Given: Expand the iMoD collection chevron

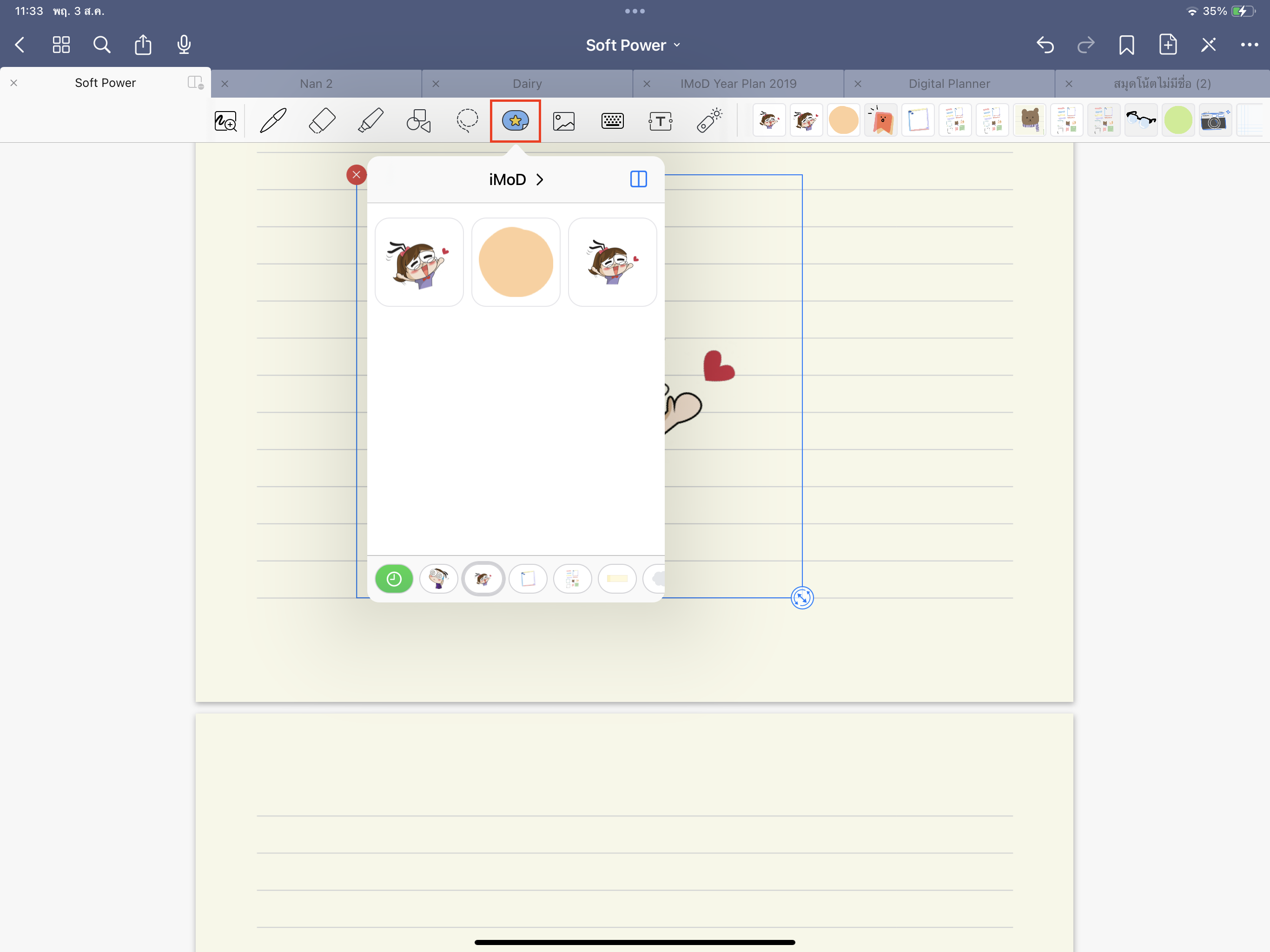Looking at the screenshot, I should coord(540,180).
